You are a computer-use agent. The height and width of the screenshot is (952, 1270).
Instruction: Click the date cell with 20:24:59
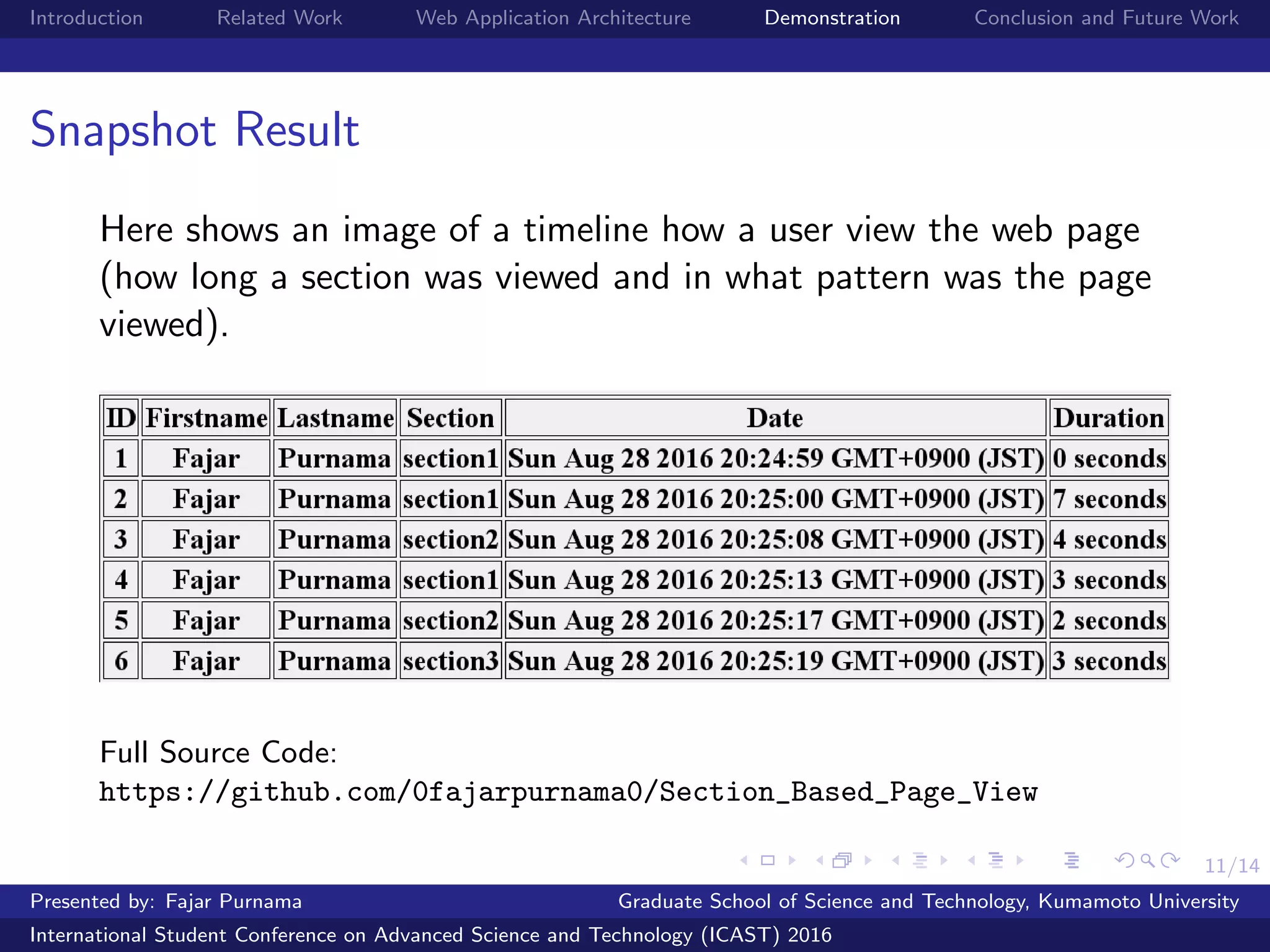(776, 459)
